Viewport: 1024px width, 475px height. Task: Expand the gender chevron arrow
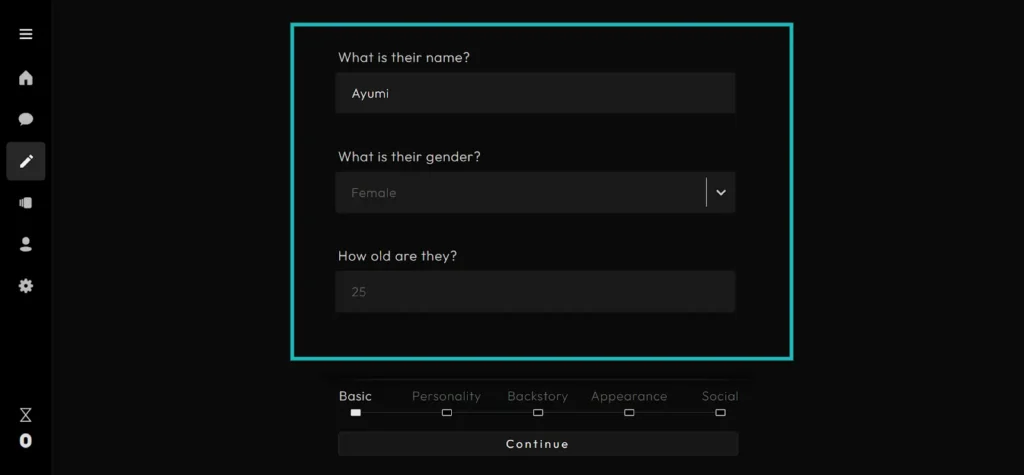720,193
